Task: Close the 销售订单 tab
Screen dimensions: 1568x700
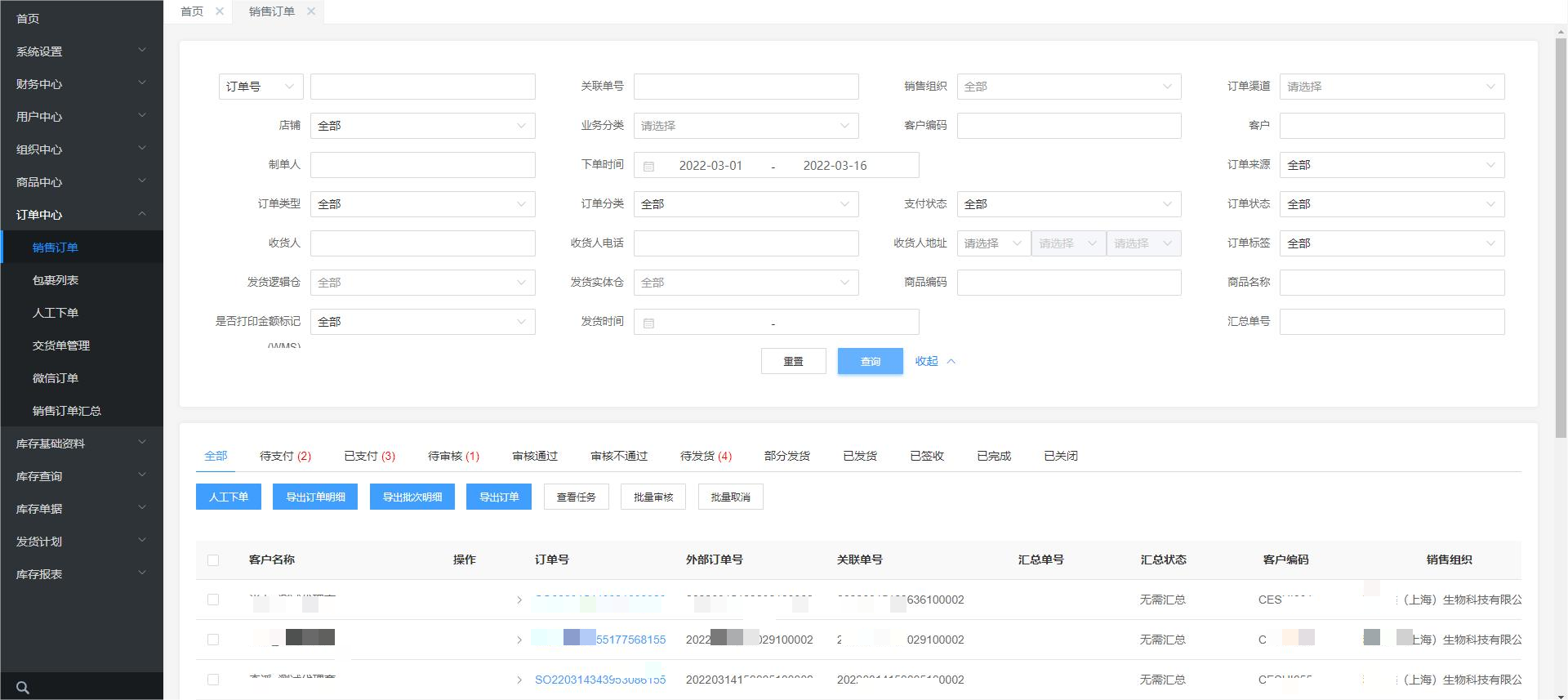Action: (x=311, y=11)
